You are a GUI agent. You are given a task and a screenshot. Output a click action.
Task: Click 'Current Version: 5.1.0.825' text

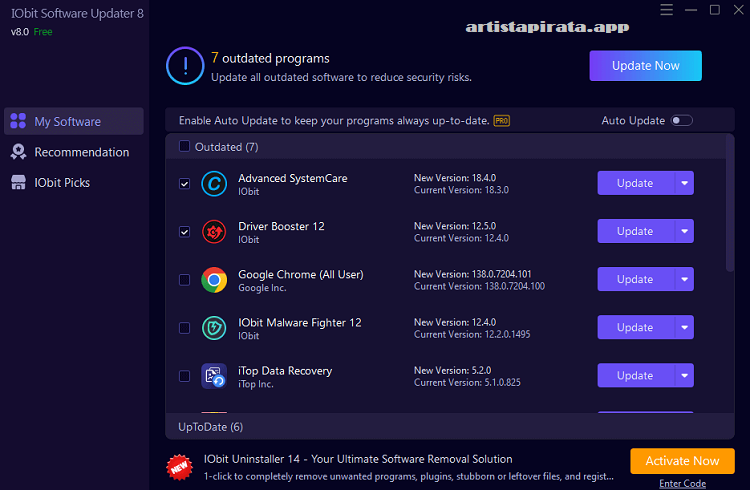click(467, 382)
